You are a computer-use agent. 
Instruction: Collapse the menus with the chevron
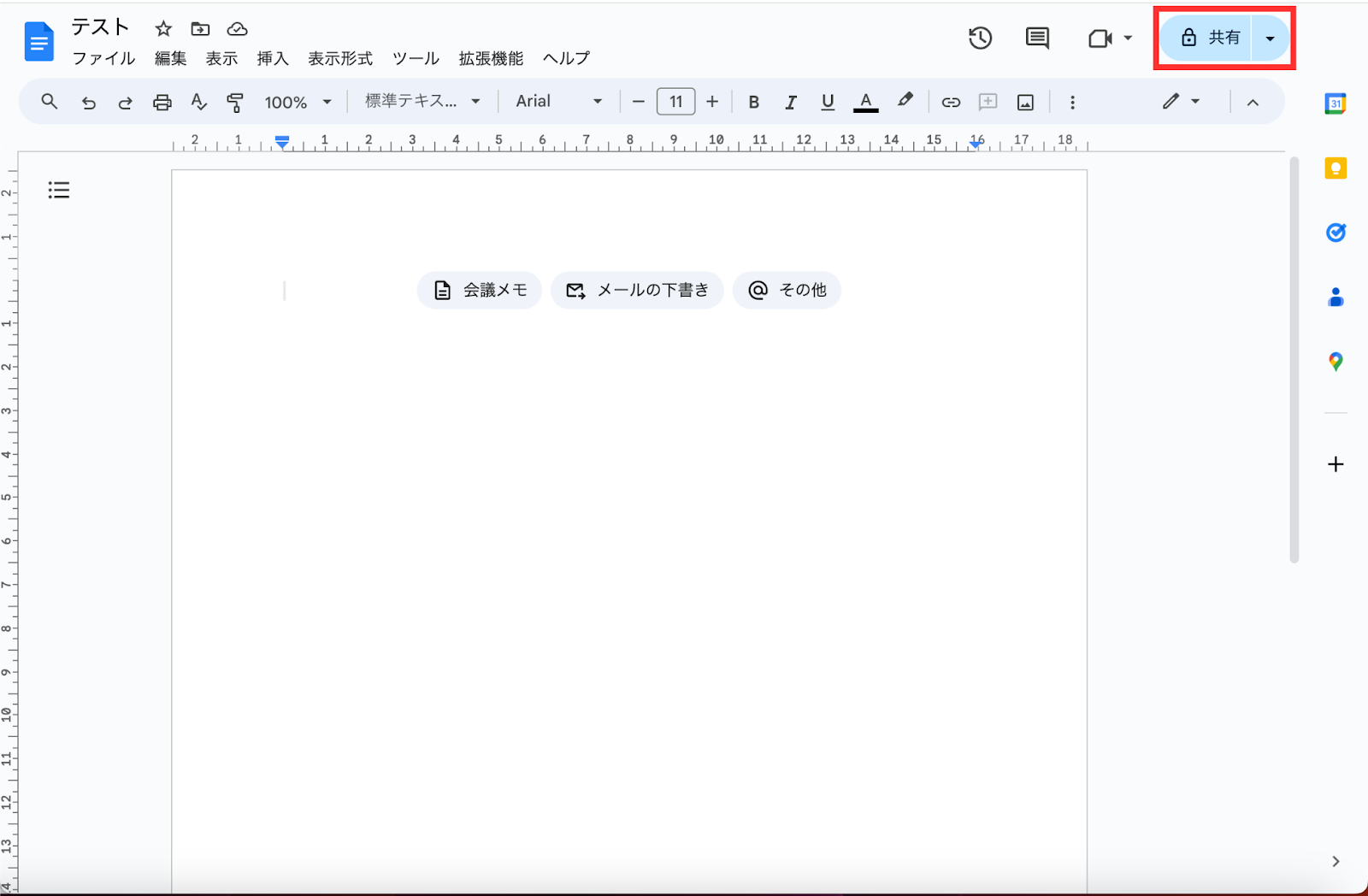click(1253, 103)
